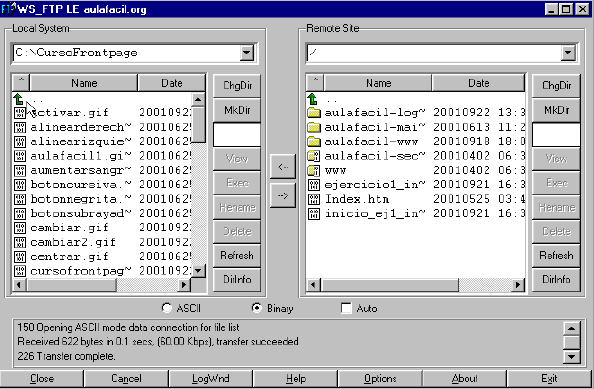
Task: Click the Close button in bottom bar
Action: point(42,378)
